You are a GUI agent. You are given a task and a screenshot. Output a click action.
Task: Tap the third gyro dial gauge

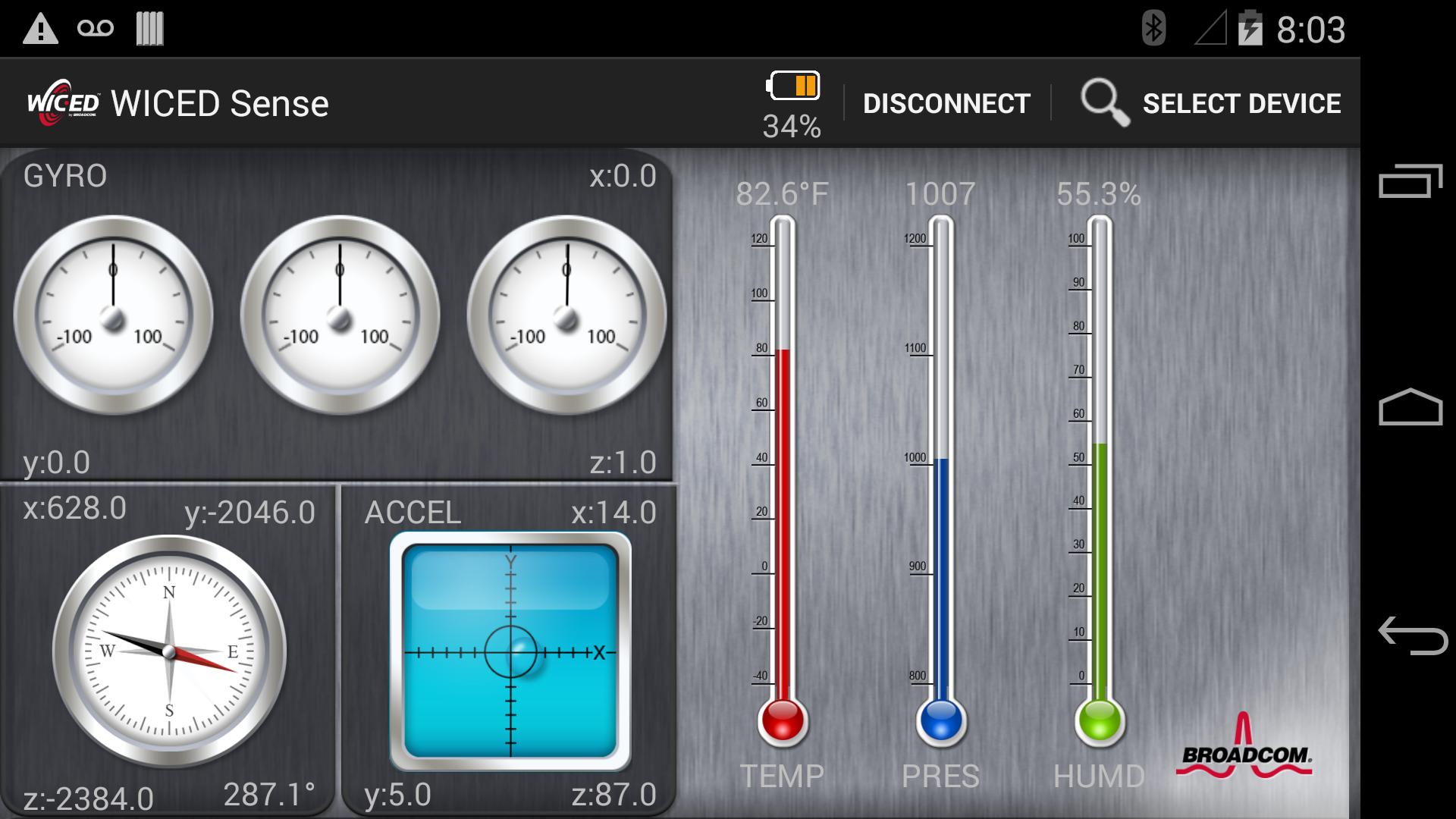(566, 315)
